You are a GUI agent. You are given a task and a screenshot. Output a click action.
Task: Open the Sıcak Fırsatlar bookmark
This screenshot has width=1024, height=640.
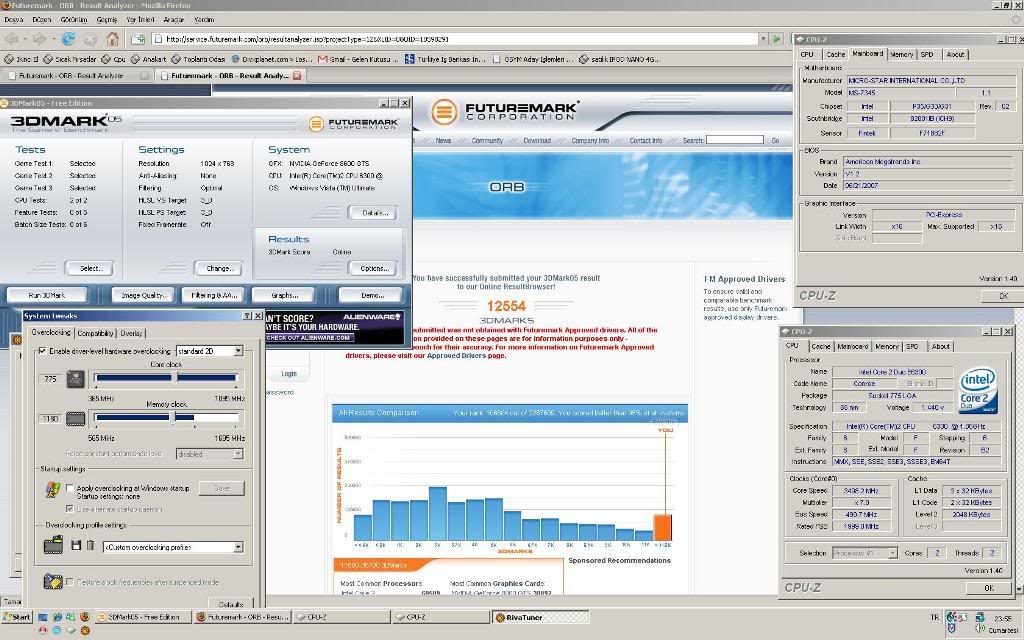(69, 59)
